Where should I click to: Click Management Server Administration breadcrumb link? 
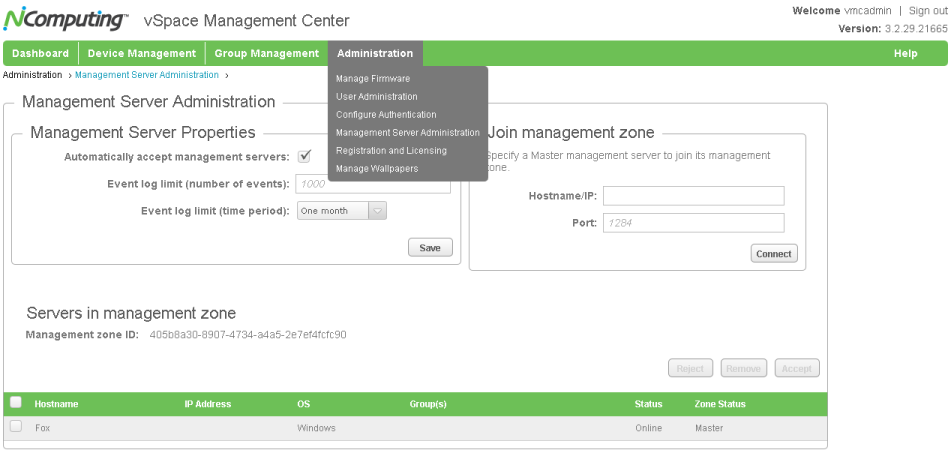(147, 75)
